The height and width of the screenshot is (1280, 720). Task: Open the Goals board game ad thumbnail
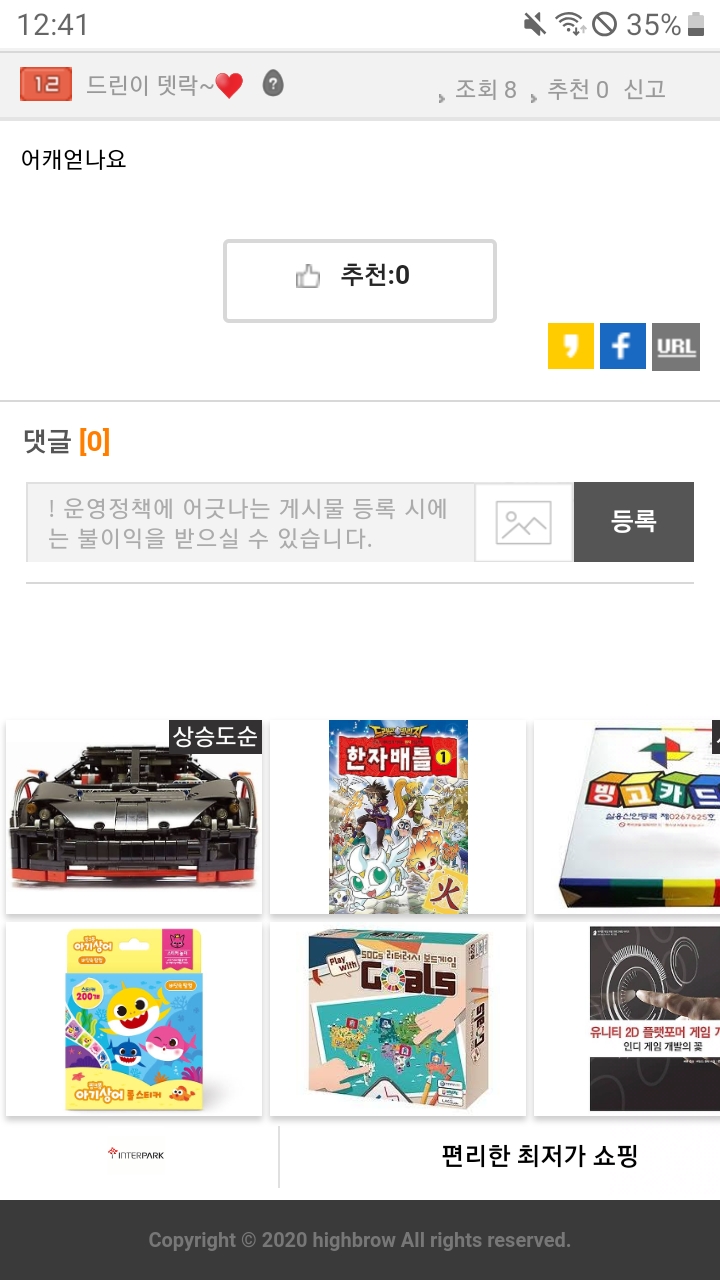click(x=398, y=1019)
